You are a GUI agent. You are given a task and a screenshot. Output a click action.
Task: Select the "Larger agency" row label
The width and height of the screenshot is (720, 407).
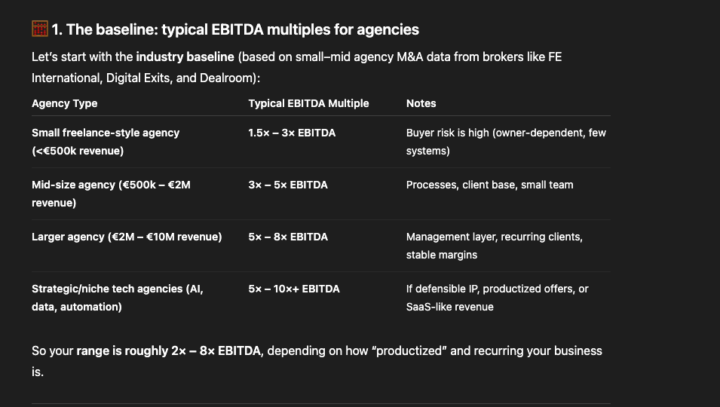point(127,237)
